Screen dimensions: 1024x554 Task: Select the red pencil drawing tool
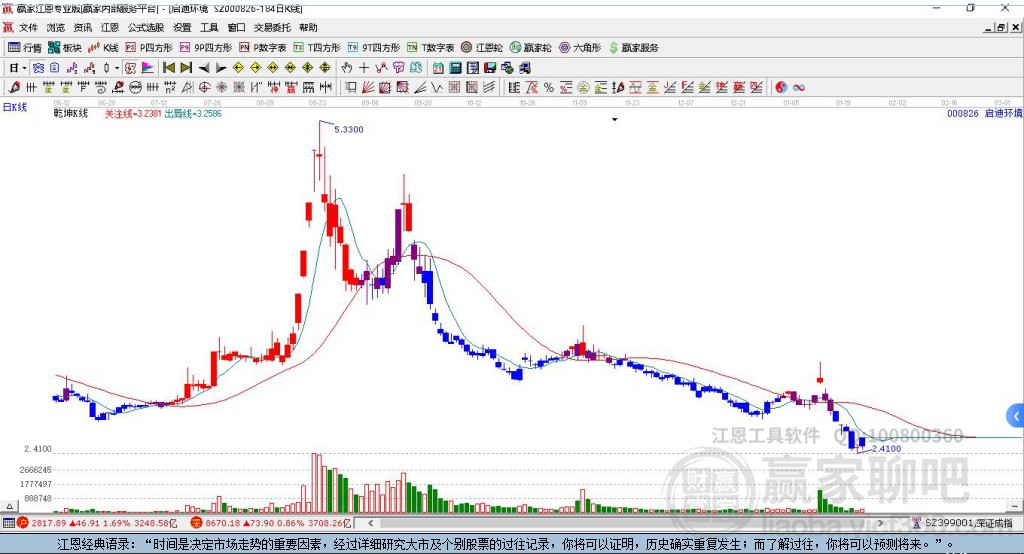coord(14,88)
